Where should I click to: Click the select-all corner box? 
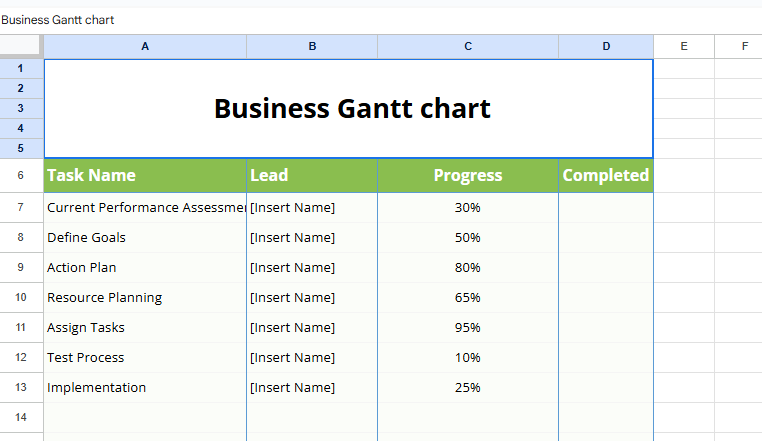tap(21, 46)
